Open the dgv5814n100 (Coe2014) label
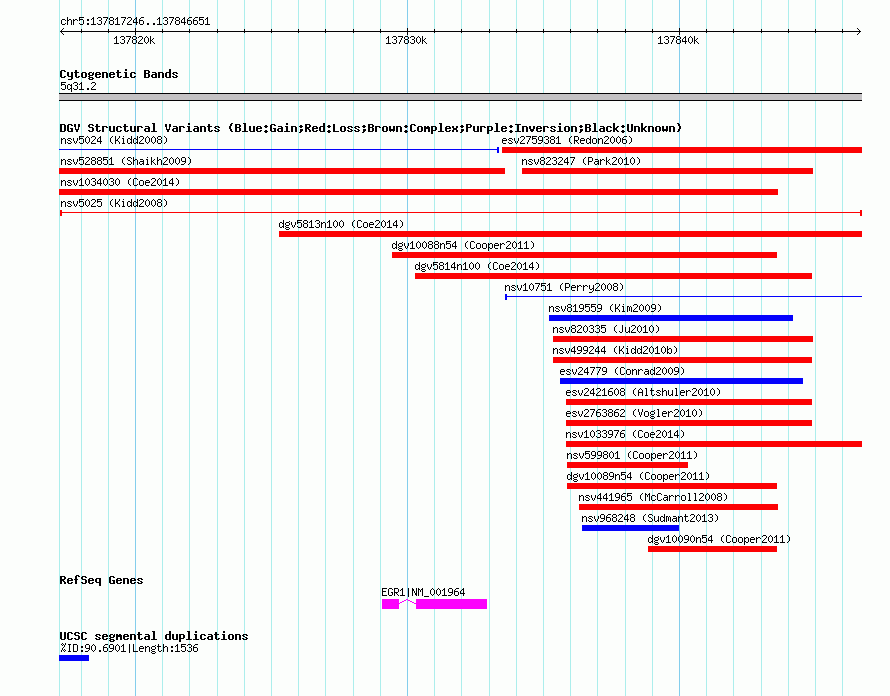This screenshot has width=890, height=696. (477, 266)
